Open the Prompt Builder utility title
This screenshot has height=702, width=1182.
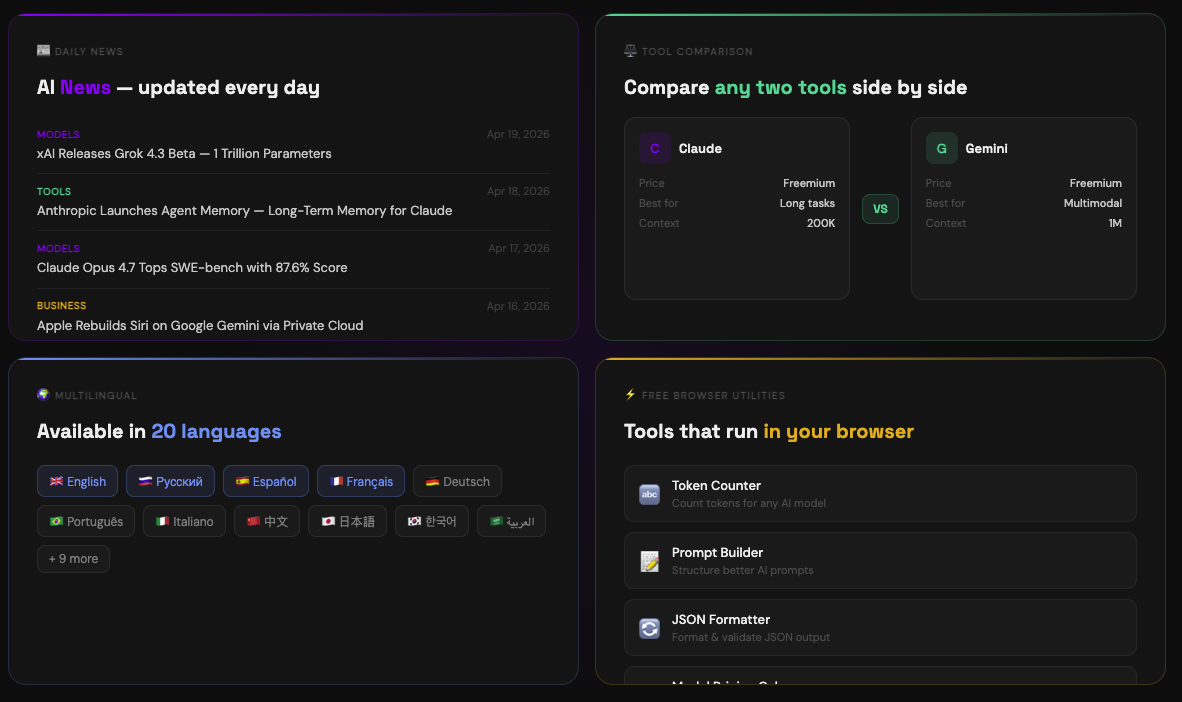coord(717,553)
